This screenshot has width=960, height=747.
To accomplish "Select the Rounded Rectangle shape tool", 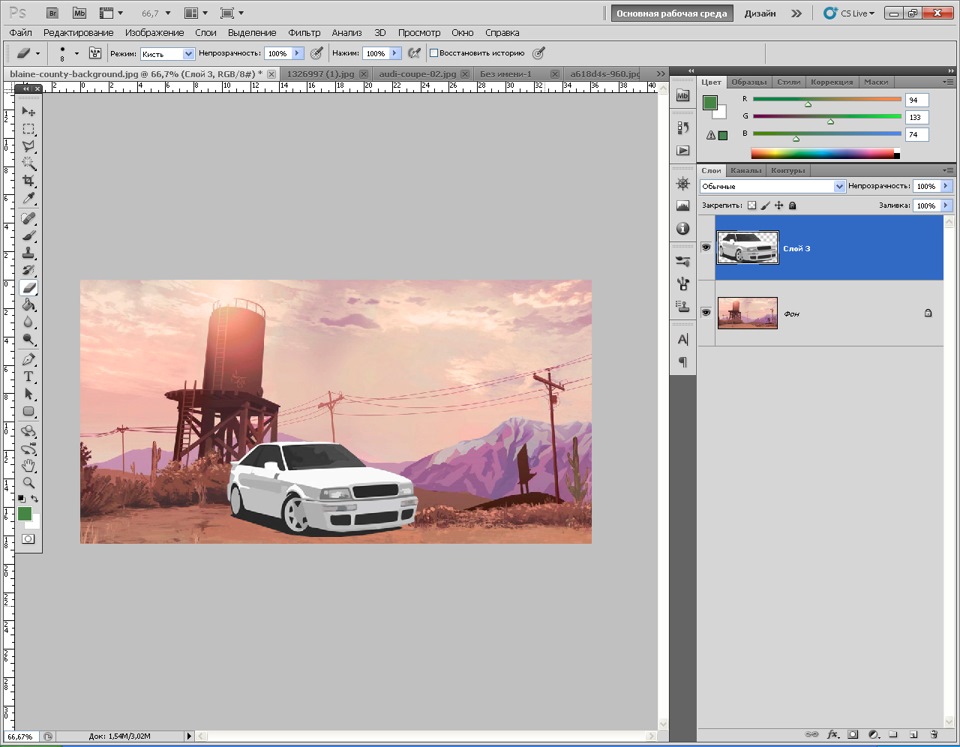I will pos(28,411).
